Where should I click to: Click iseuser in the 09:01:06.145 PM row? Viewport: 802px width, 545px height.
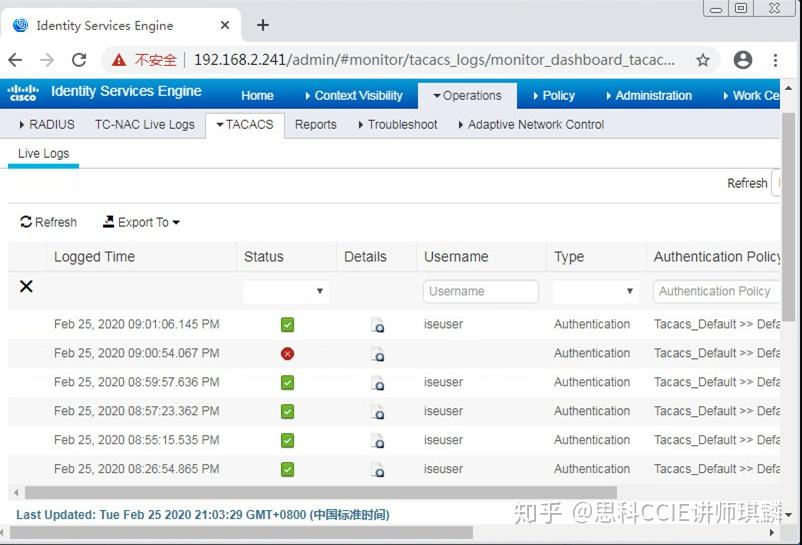(x=443, y=324)
